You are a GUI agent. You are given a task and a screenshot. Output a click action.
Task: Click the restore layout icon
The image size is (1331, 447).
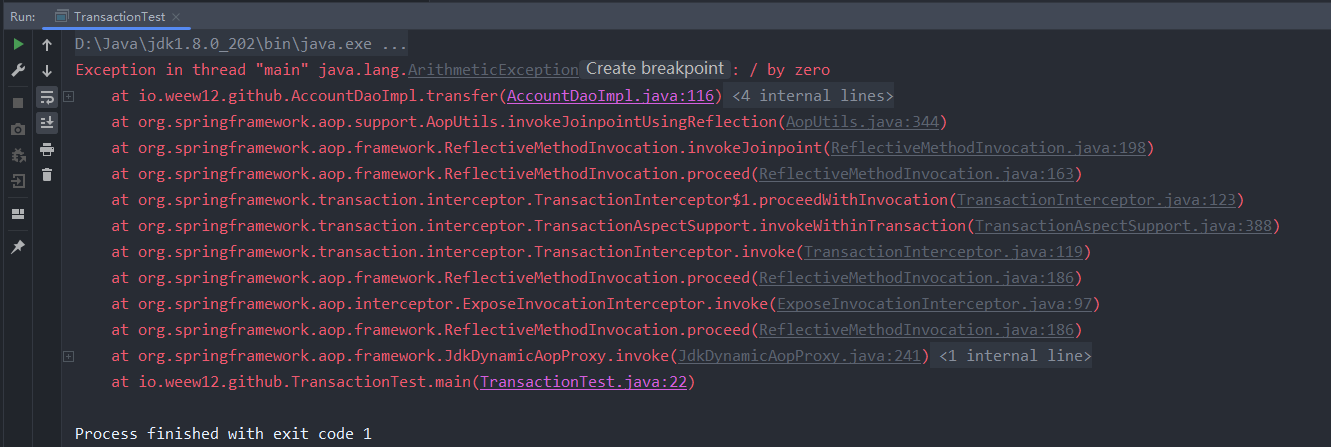click(17, 214)
